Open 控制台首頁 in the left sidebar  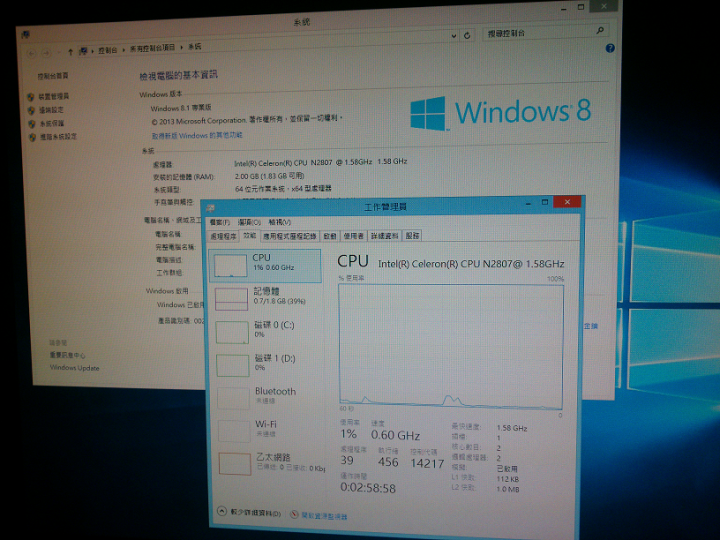pos(53,76)
